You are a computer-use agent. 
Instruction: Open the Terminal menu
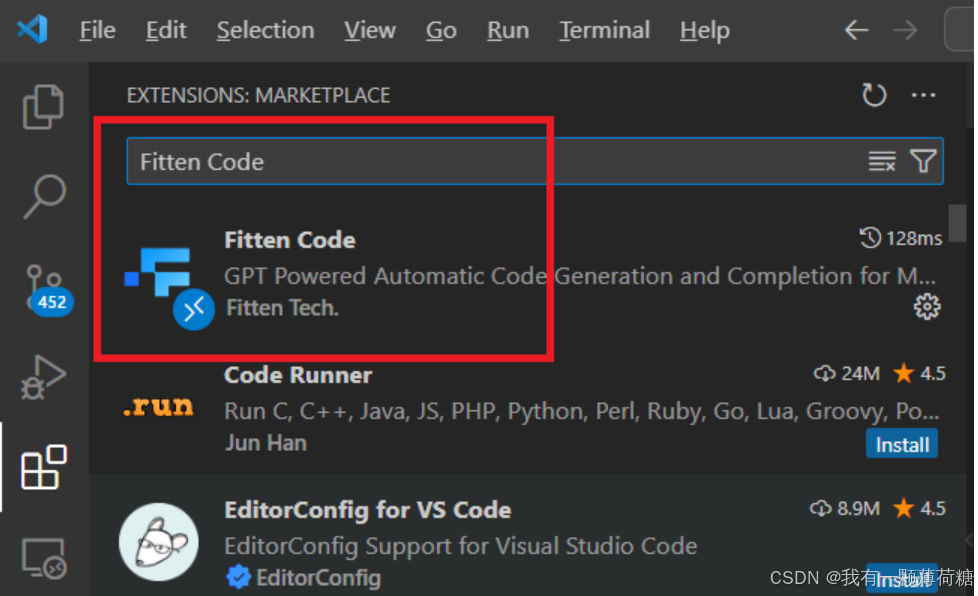[604, 30]
